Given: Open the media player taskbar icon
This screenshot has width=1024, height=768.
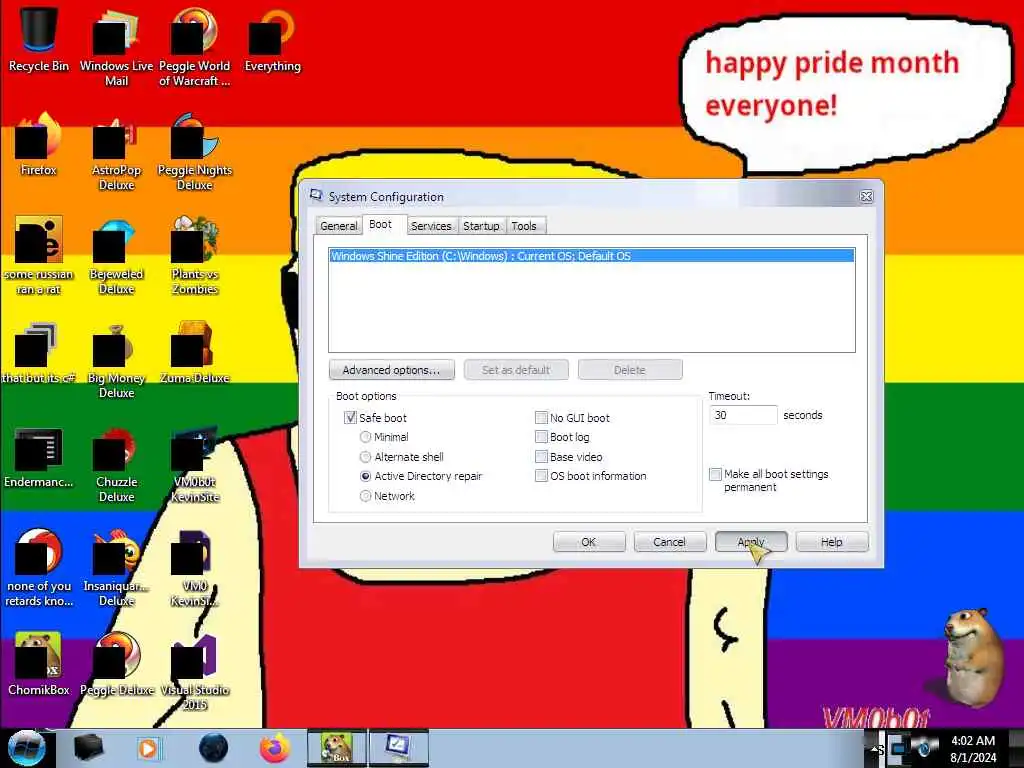Looking at the screenshot, I should [149, 748].
